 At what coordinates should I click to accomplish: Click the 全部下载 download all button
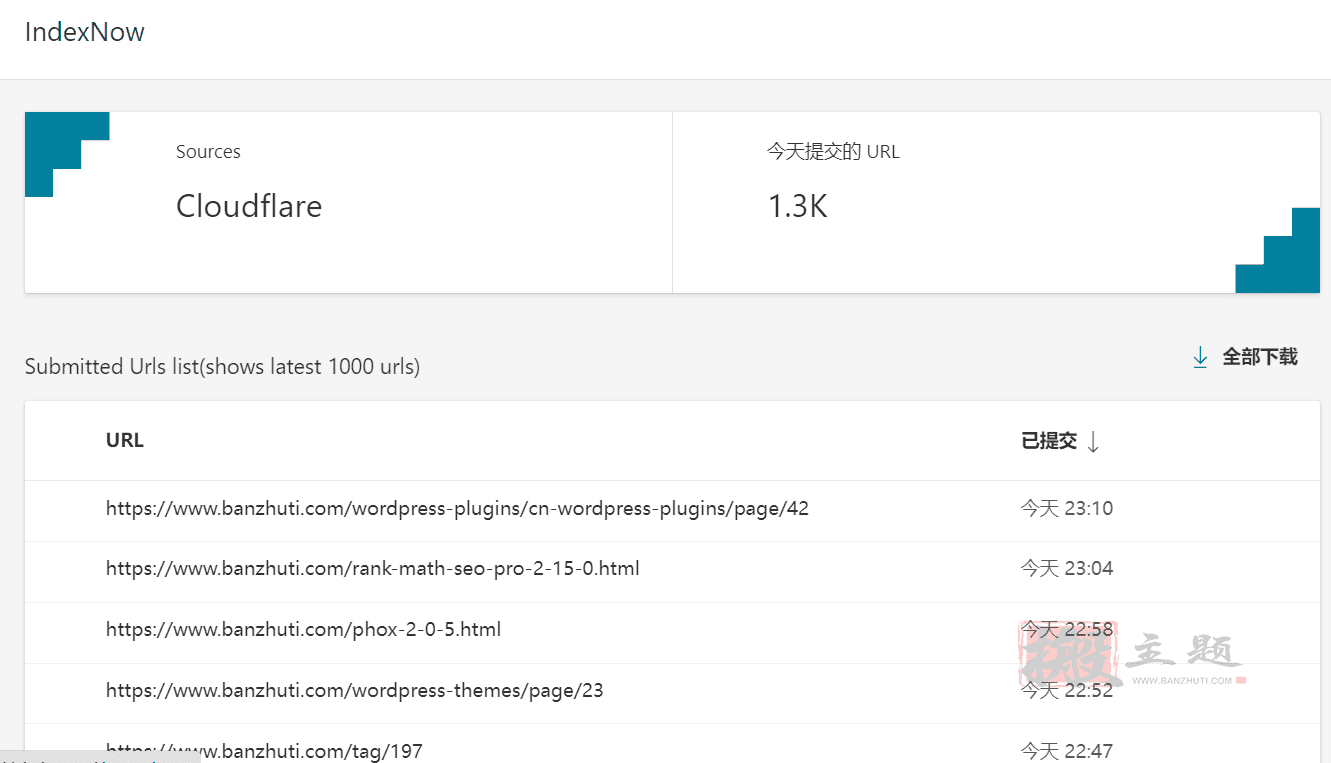(x=1245, y=357)
